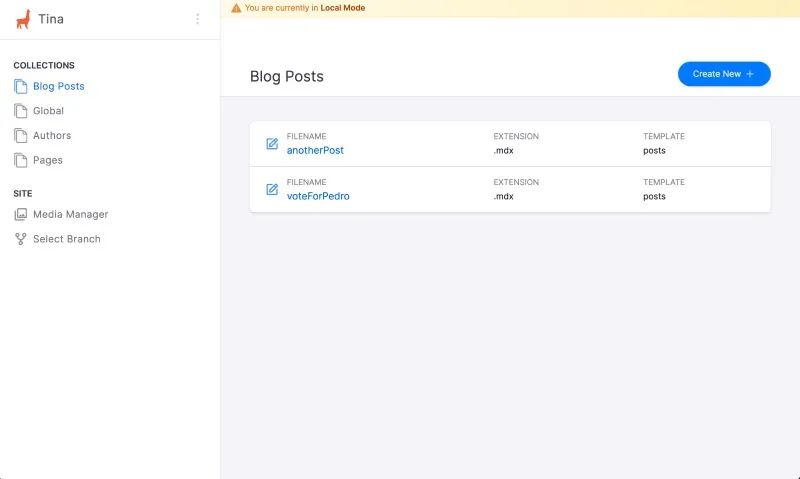Click the Authors collection document icon

pyautogui.click(x=20, y=136)
